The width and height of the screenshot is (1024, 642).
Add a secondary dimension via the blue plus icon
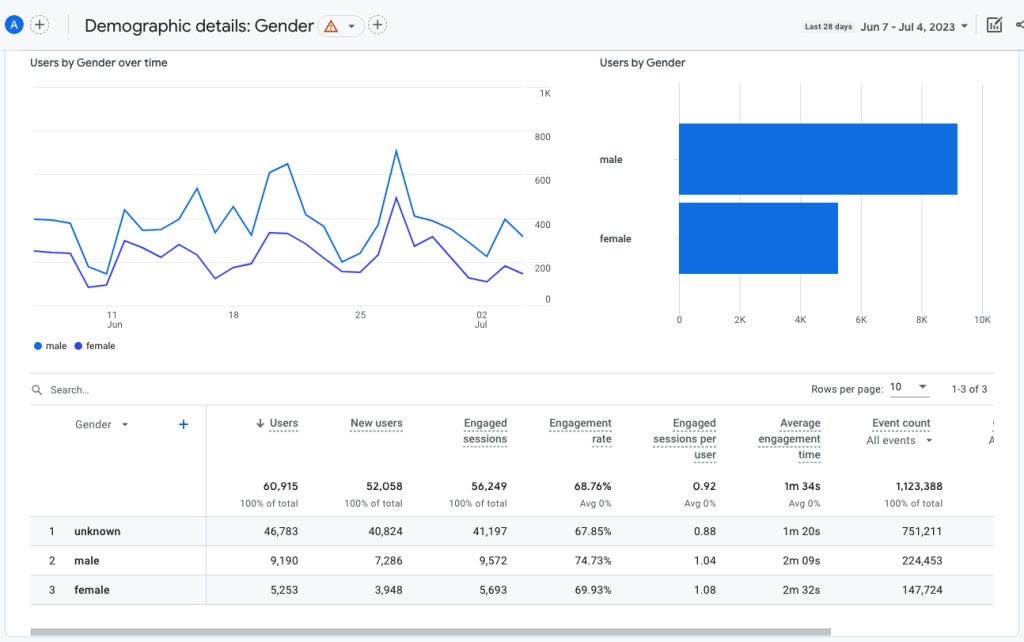point(183,424)
